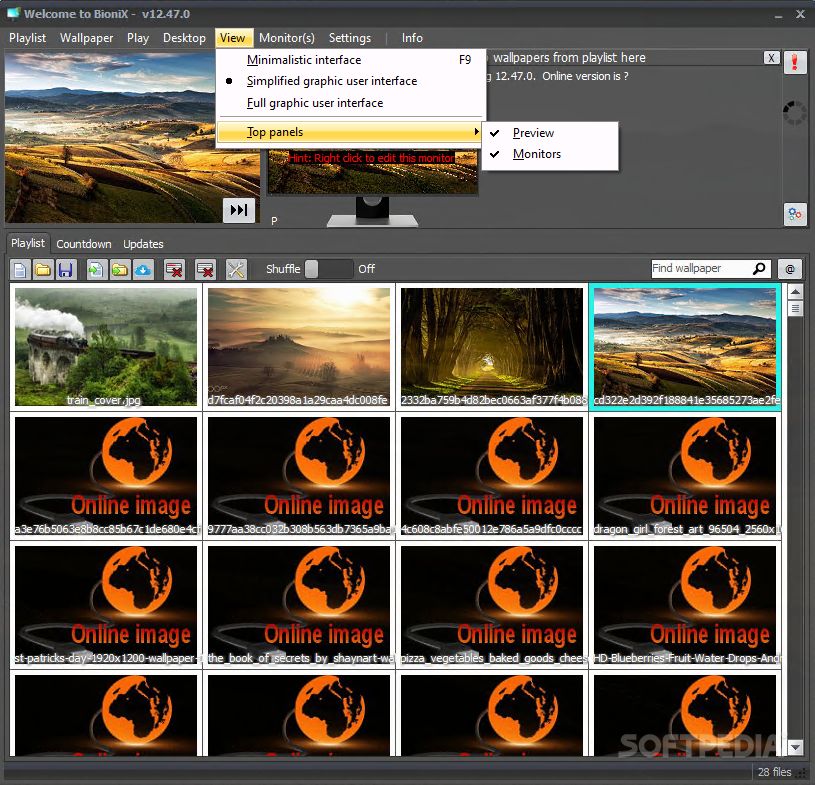Image resolution: width=815 pixels, height=785 pixels.
Task: Select the pizza_vegetables_baked_goods thumbnail
Action: pos(492,605)
